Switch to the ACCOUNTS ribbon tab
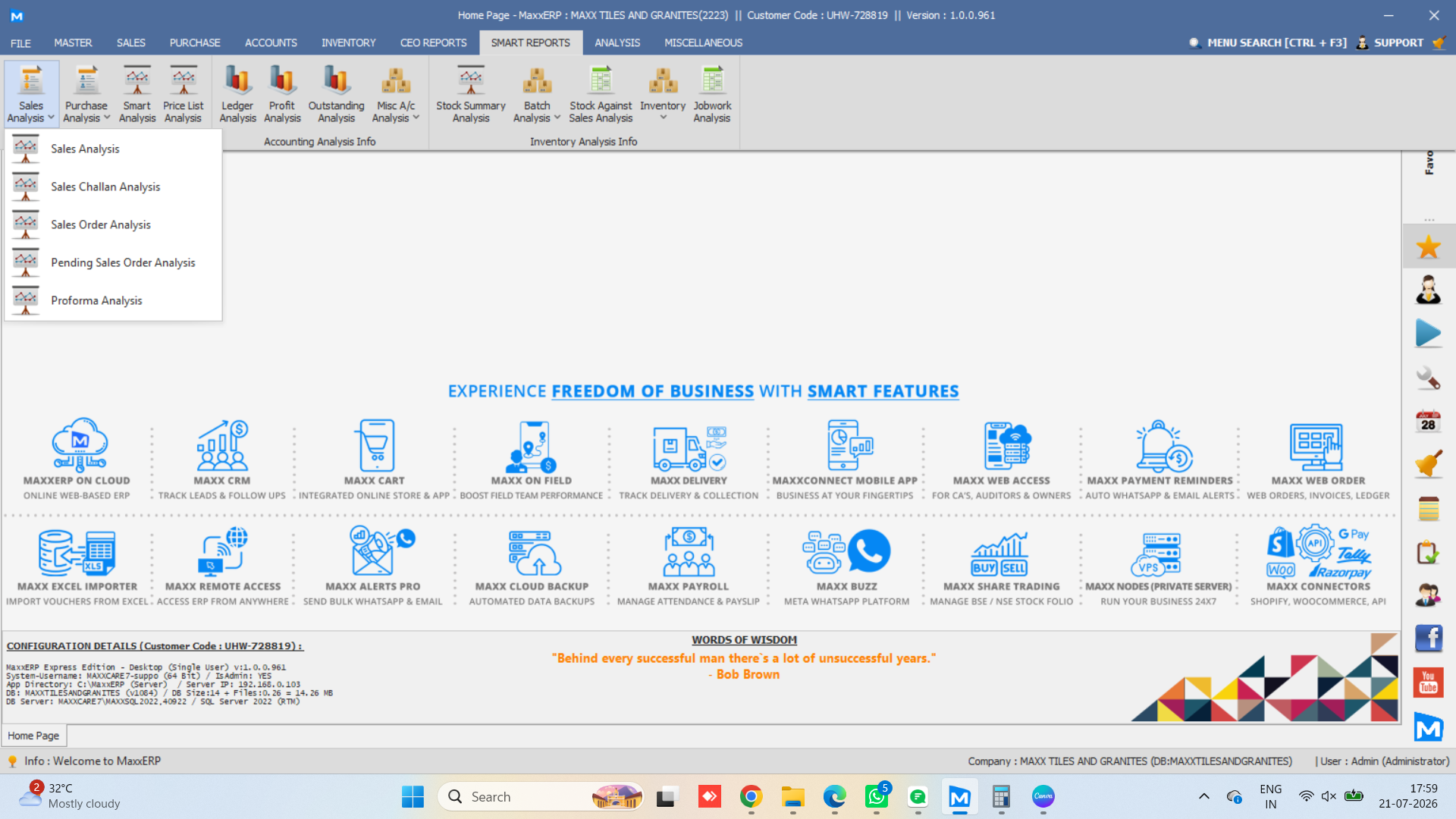 (271, 43)
